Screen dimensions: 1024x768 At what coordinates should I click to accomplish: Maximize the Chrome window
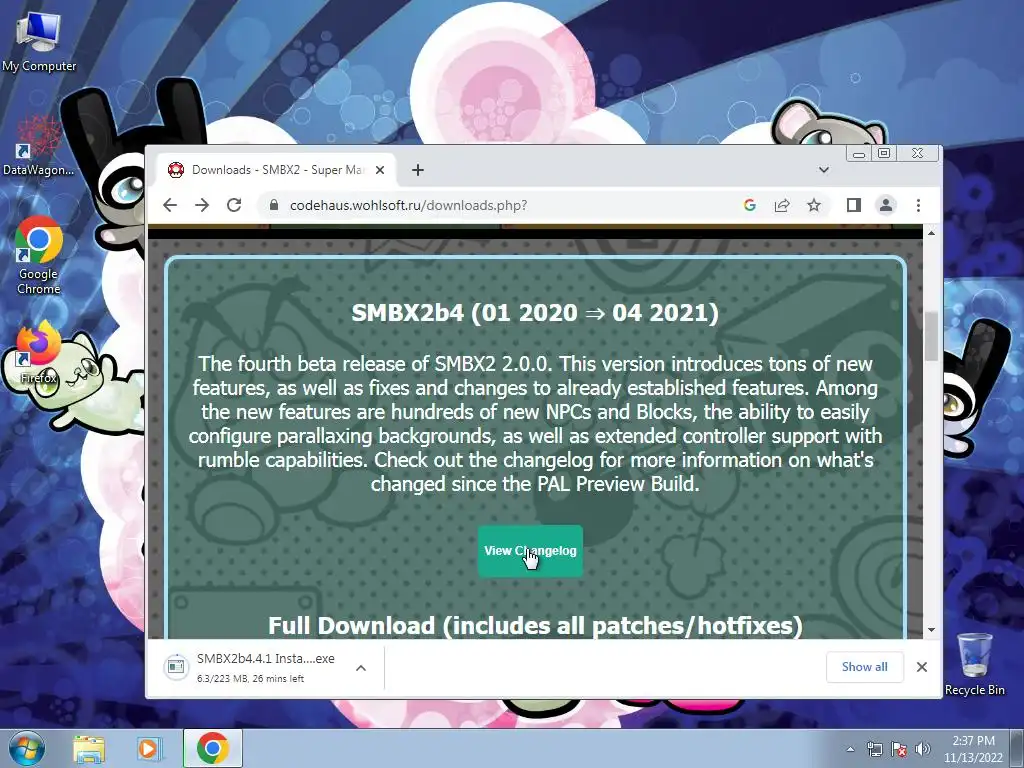tap(884, 153)
